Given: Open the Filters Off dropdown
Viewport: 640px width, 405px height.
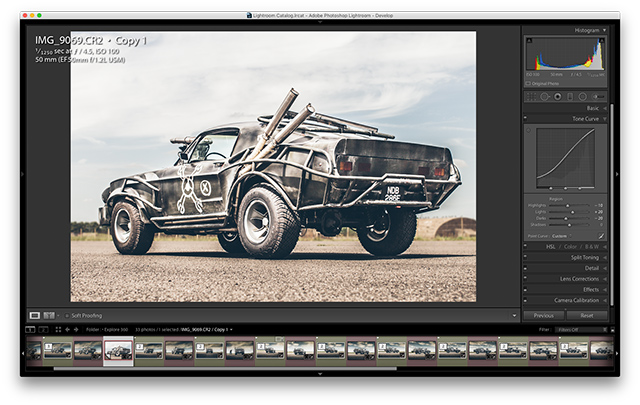Looking at the screenshot, I should 581,329.
